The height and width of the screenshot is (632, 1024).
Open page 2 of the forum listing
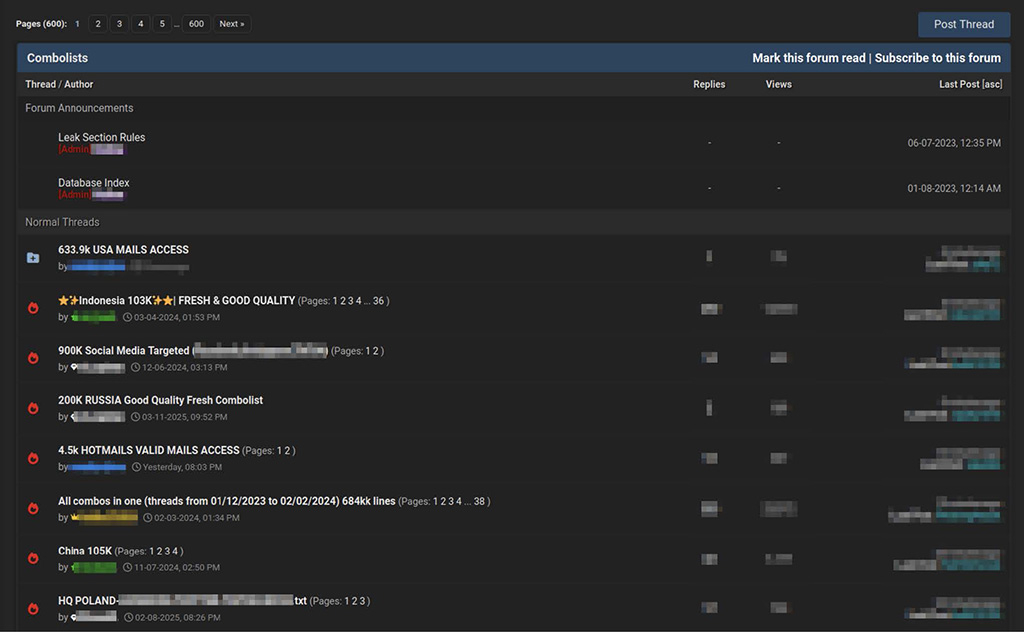coord(98,24)
